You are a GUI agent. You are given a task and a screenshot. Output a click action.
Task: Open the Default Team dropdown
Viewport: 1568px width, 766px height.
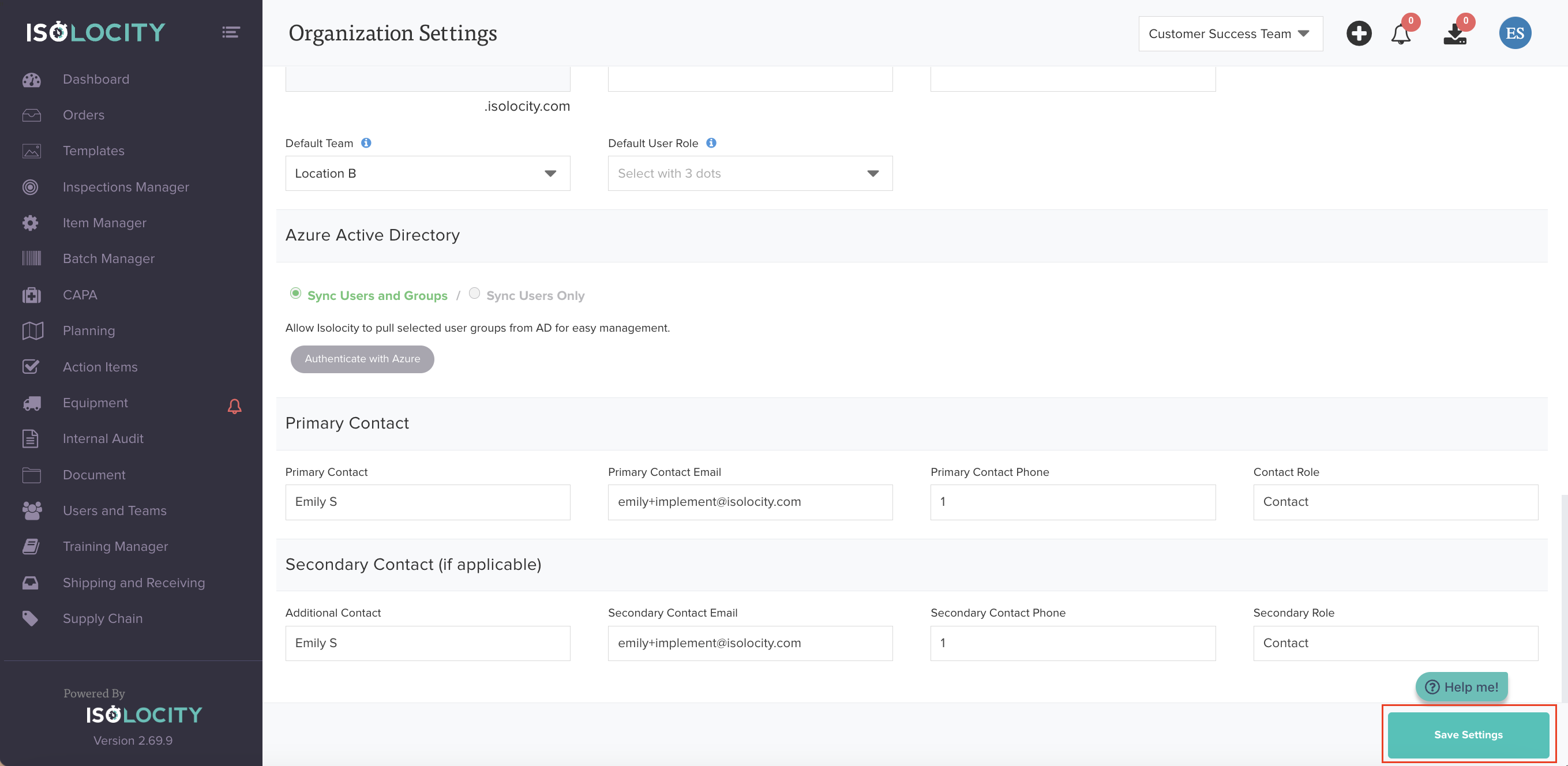(427, 174)
